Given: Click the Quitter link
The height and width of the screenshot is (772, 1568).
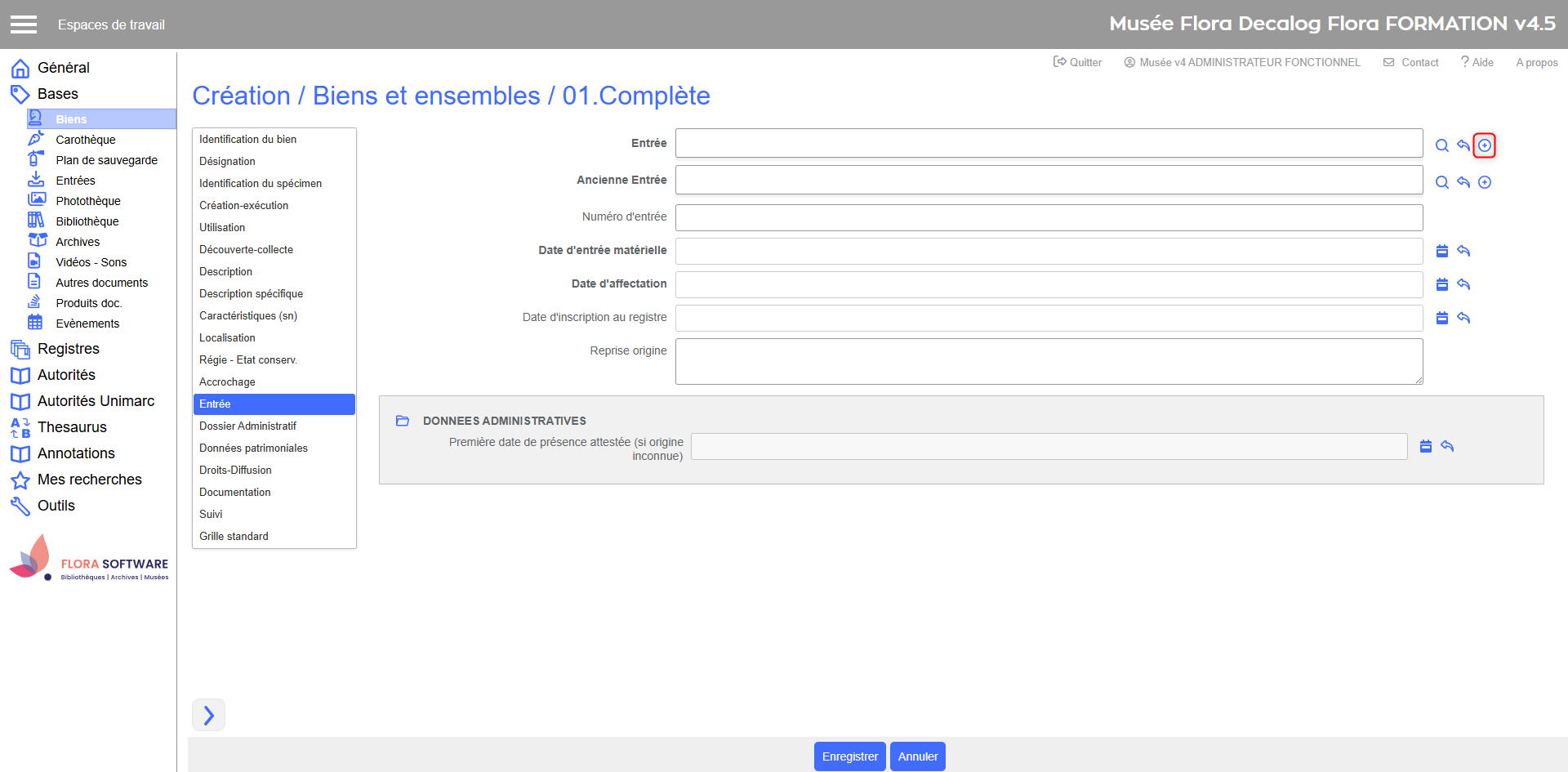Looking at the screenshot, I should click(x=1078, y=62).
